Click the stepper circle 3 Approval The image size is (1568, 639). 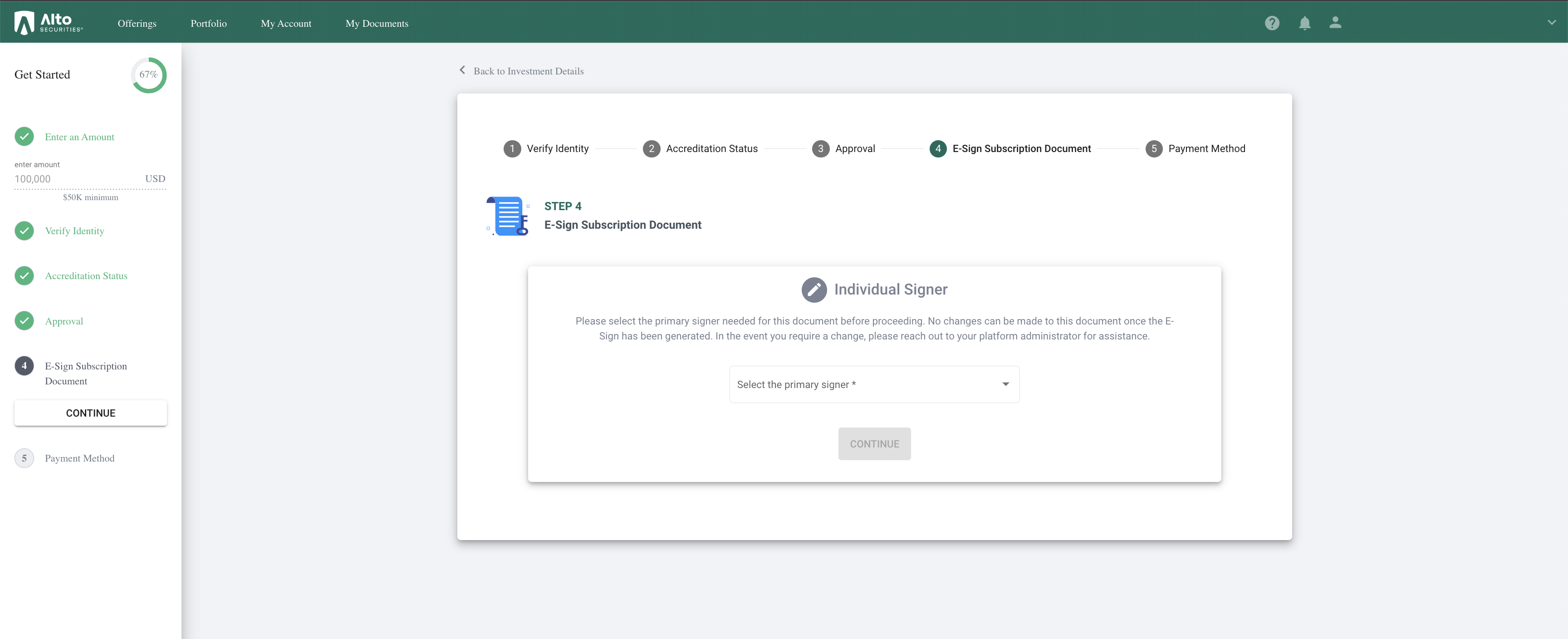click(x=820, y=149)
